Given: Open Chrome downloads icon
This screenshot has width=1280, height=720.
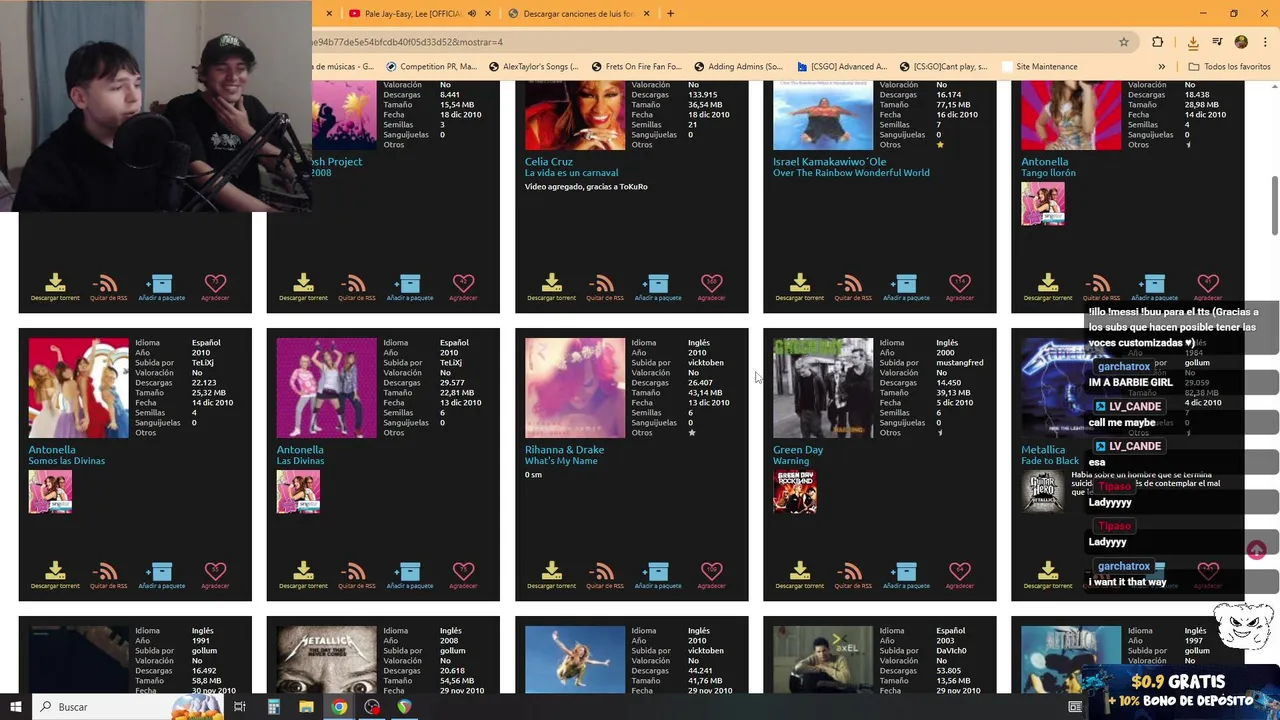Looking at the screenshot, I should [1193, 42].
